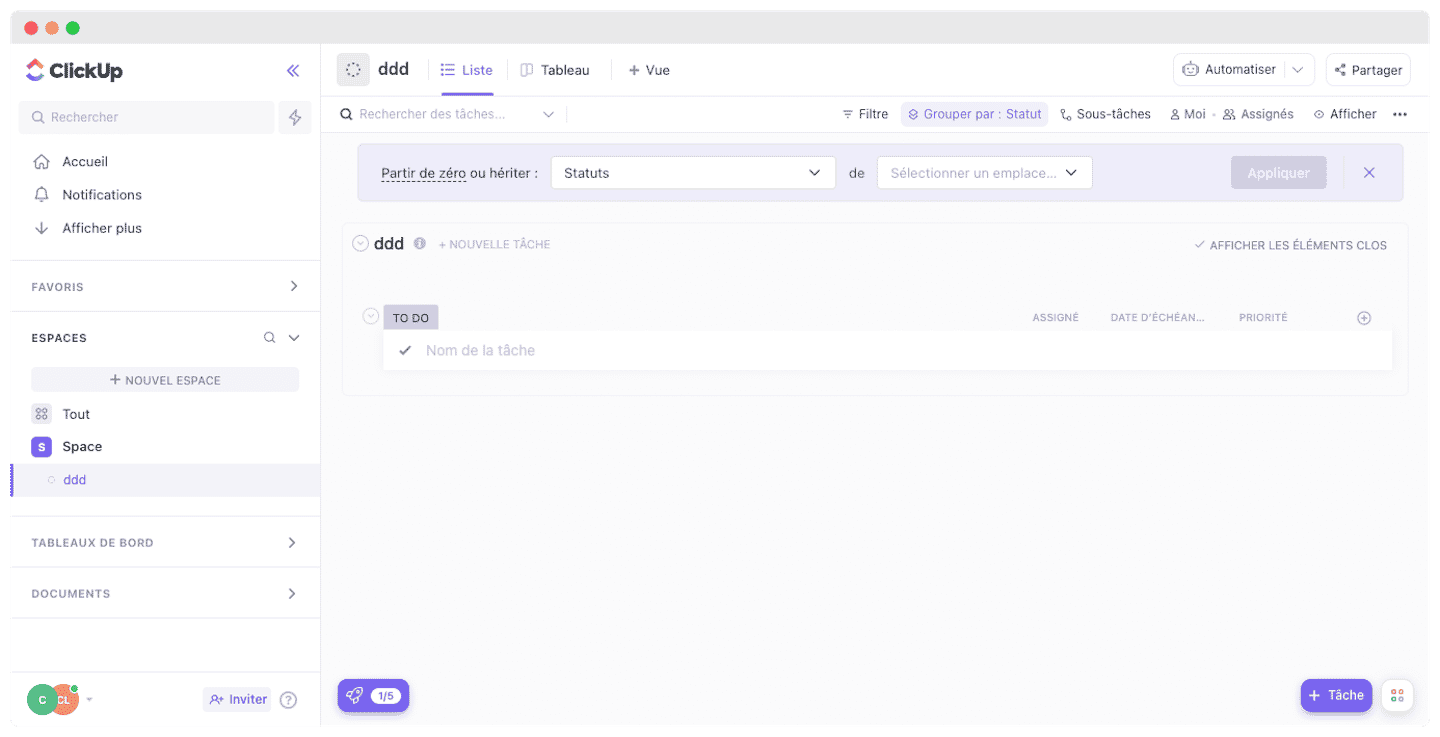Switch to the Tableau view tab
This screenshot has height=737, width=1440.
[x=555, y=70]
